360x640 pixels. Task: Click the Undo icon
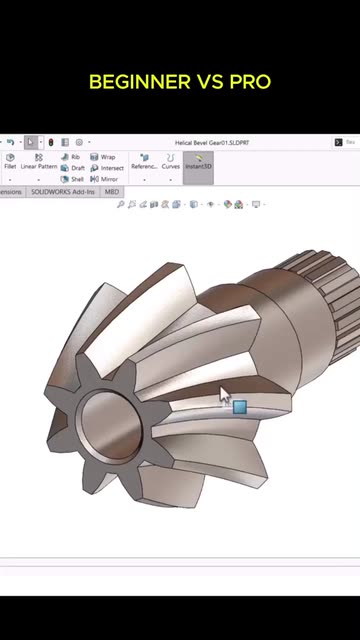tap(11, 142)
